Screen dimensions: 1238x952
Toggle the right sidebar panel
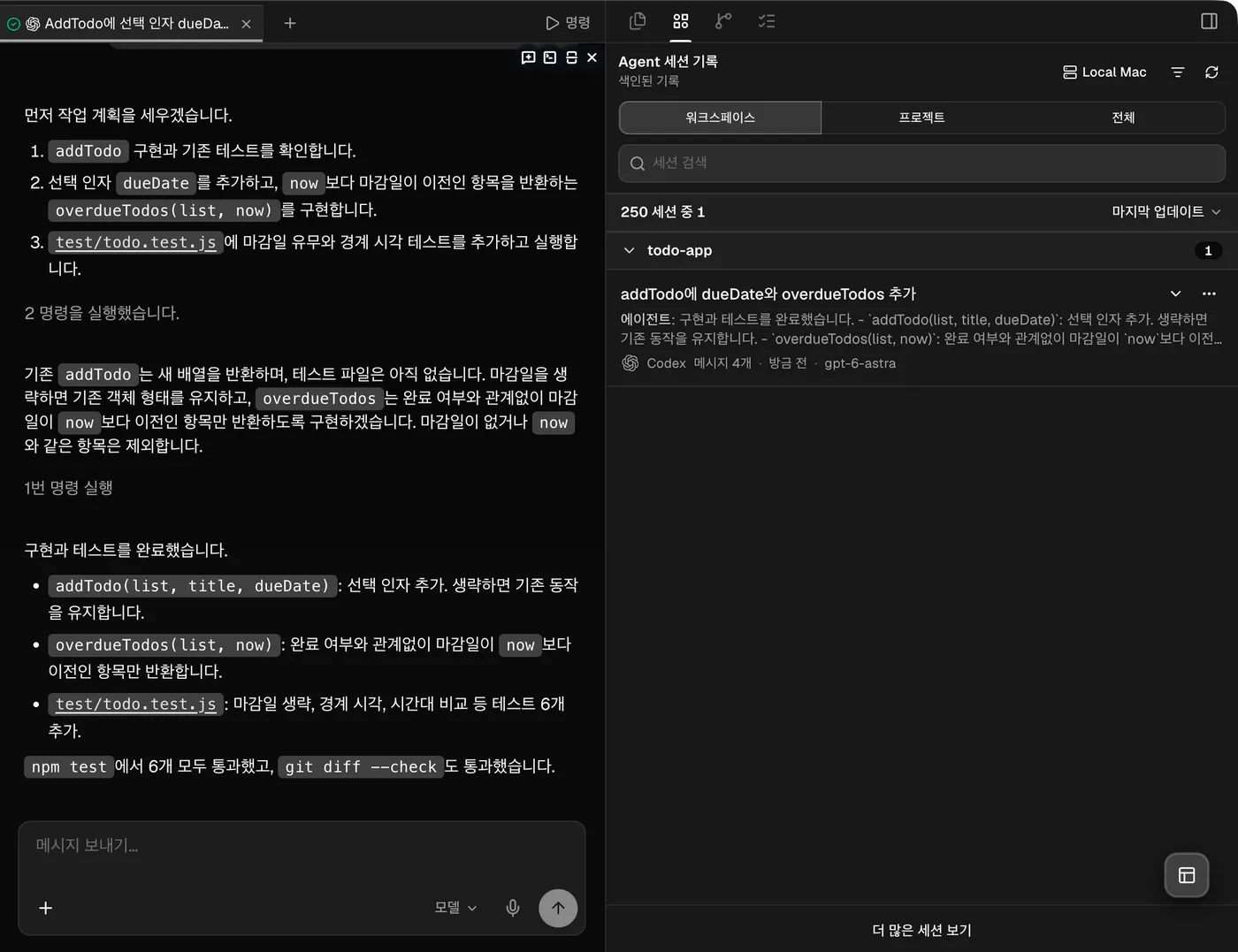click(x=1209, y=20)
